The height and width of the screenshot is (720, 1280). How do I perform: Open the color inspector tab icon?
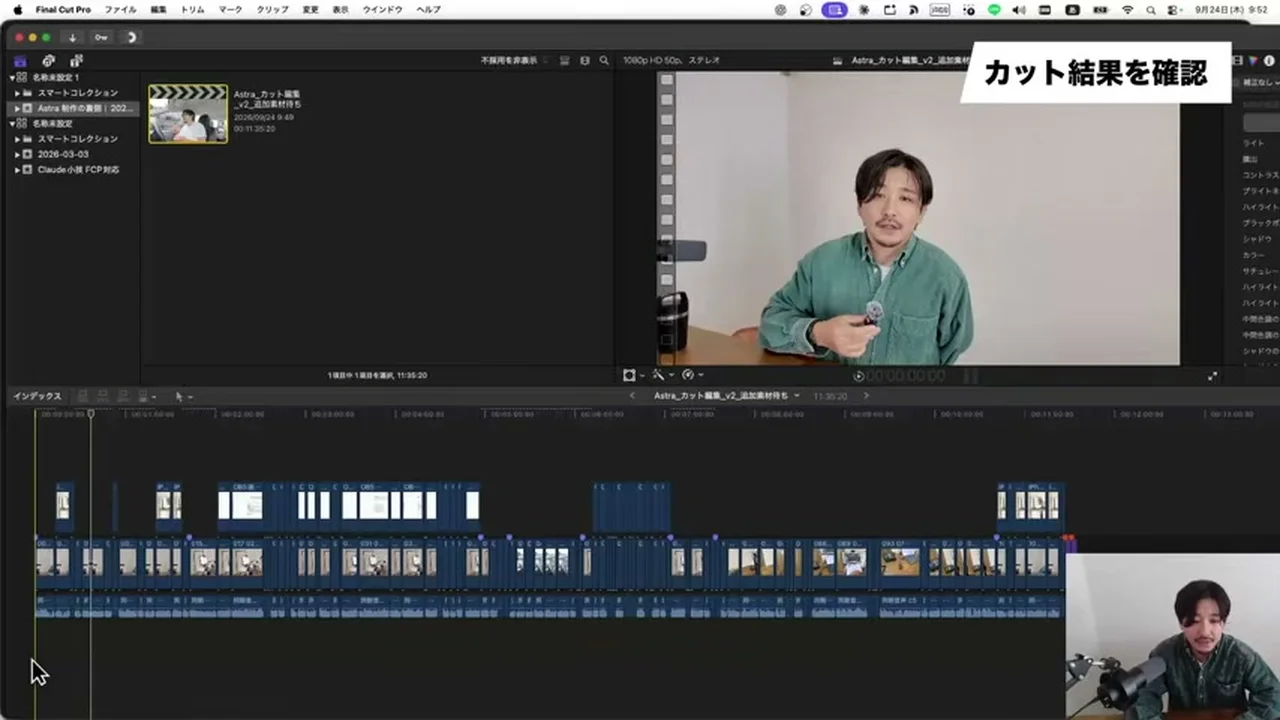[1253, 60]
